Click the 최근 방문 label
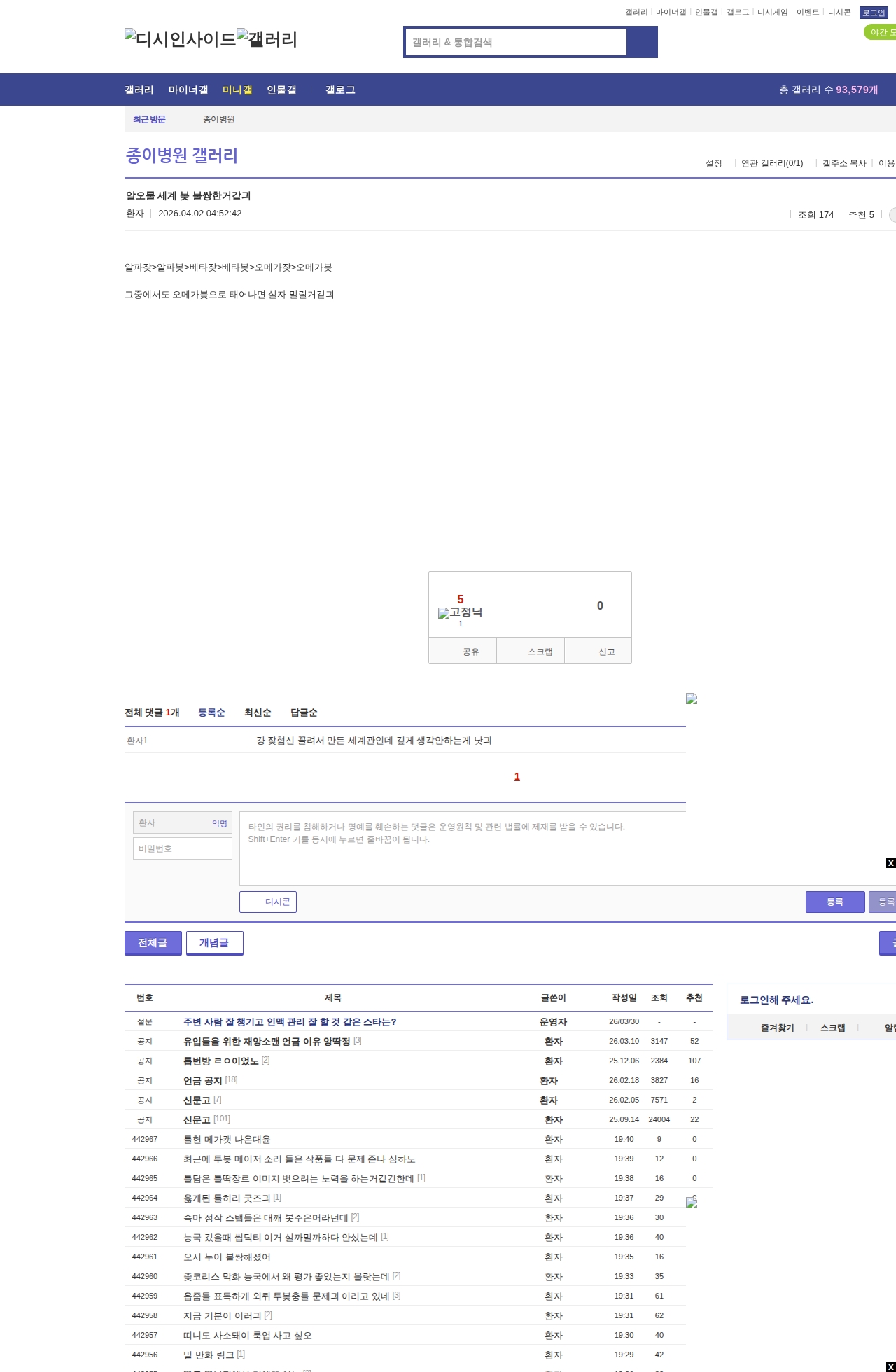The height and width of the screenshot is (1372, 896). click(x=149, y=119)
